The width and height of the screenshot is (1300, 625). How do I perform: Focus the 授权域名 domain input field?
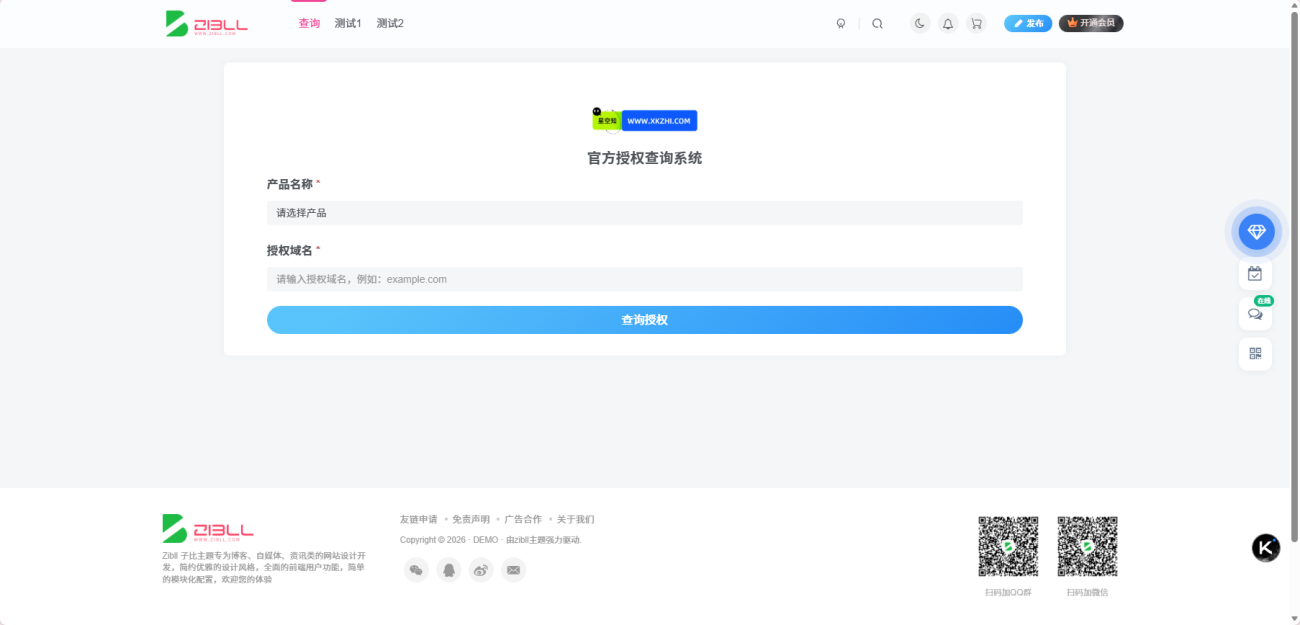tap(644, 279)
